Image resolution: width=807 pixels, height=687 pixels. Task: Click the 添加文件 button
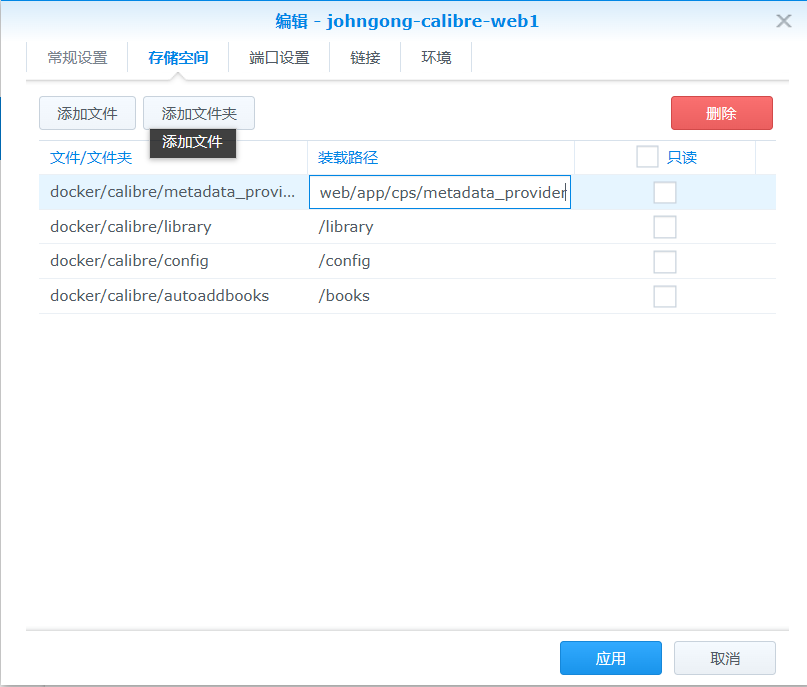click(87, 113)
